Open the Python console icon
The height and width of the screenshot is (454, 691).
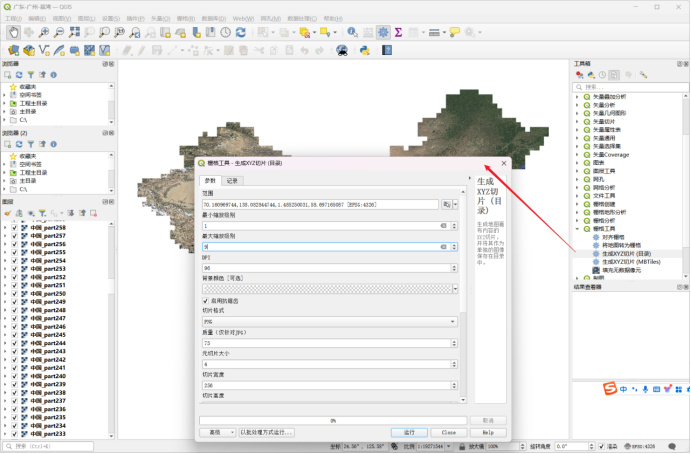click(x=364, y=50)
